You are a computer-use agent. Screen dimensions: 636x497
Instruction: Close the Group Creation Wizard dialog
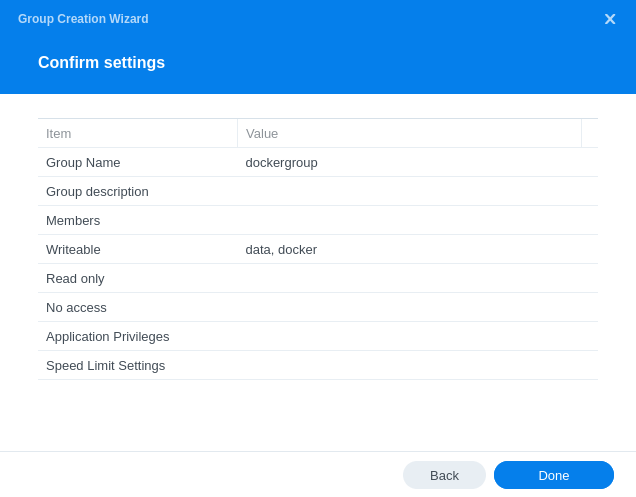point(610,19)
